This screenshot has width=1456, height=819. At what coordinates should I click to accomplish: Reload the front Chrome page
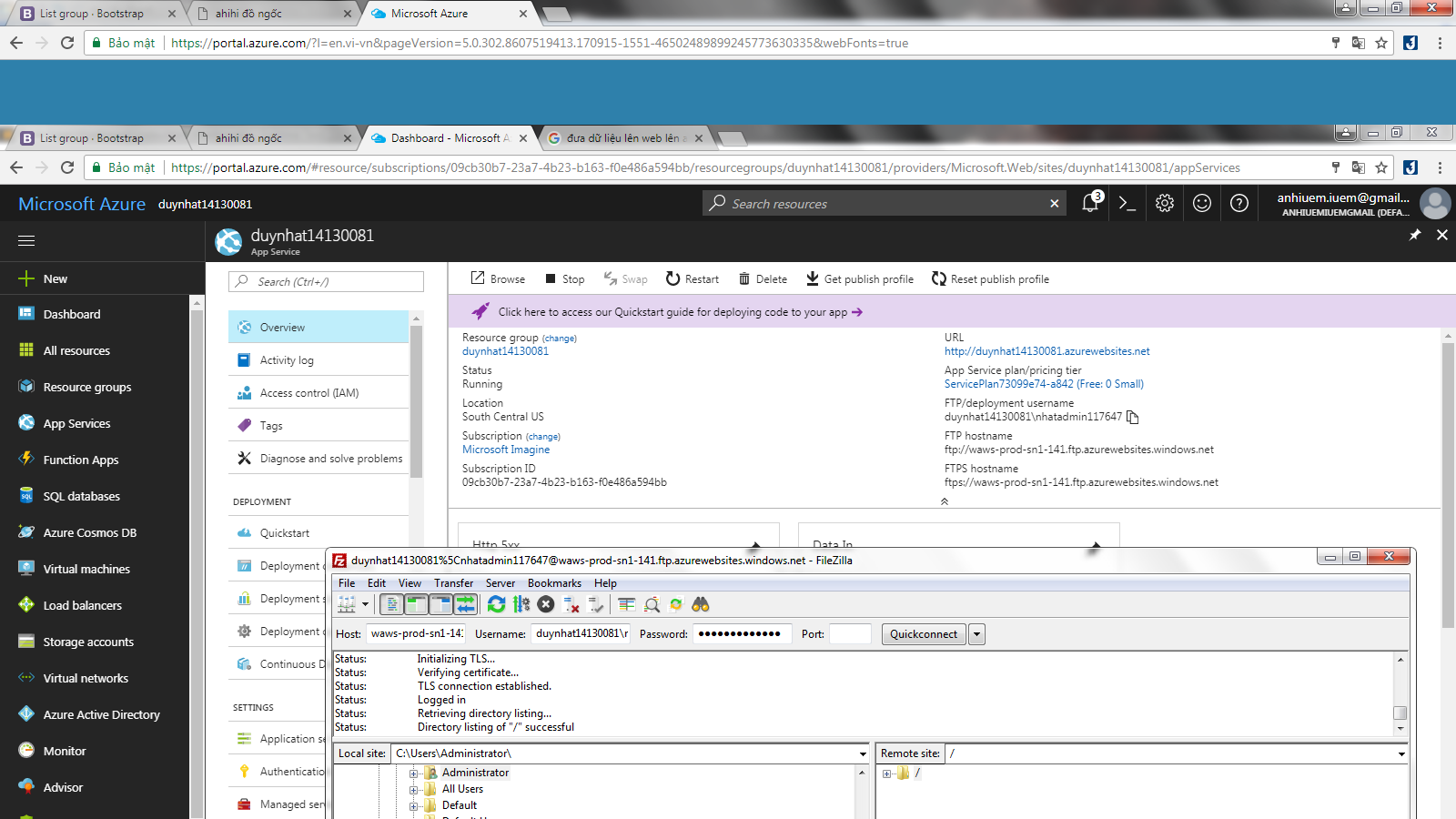tap(67, 167)
